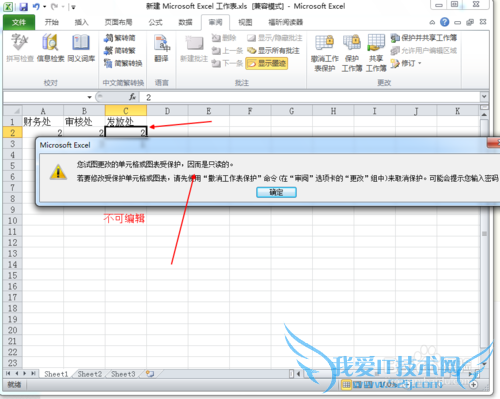Select the column K header
The height and width of the screenshot is (399, 500).
click(x=458, y=111)
